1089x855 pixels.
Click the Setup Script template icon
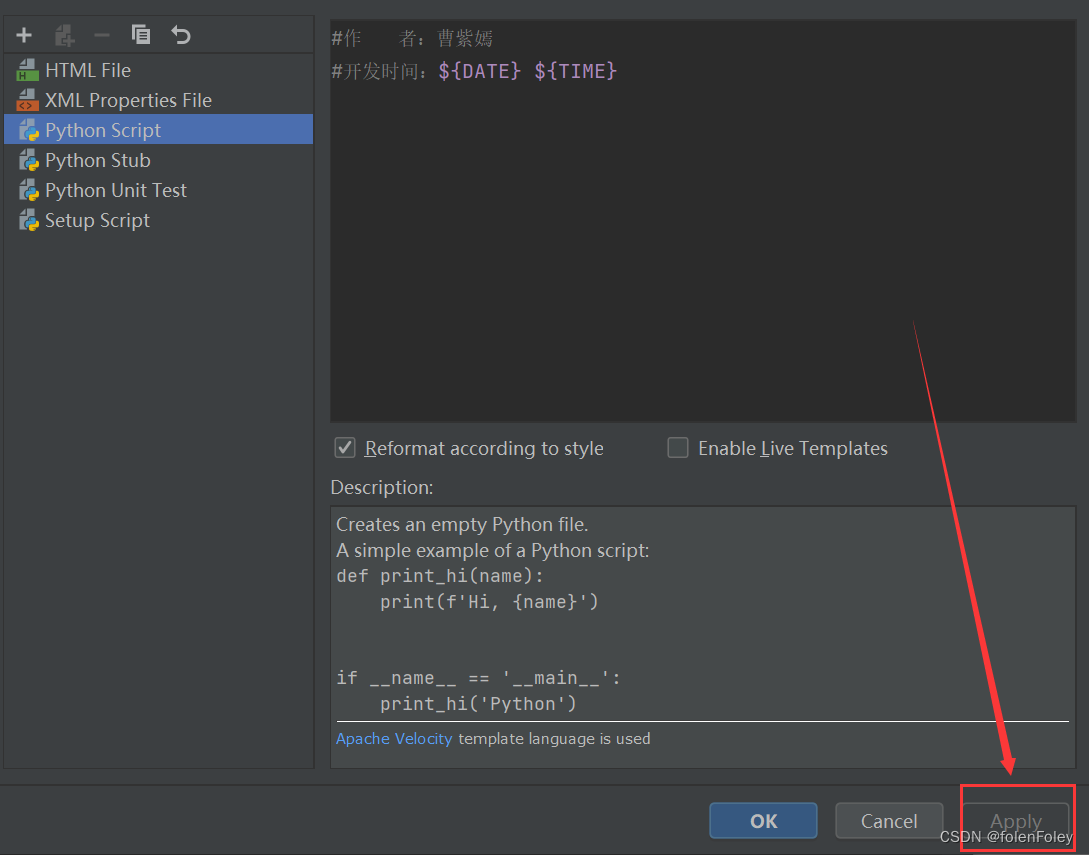pyautogui.click(x=27, y=220)
